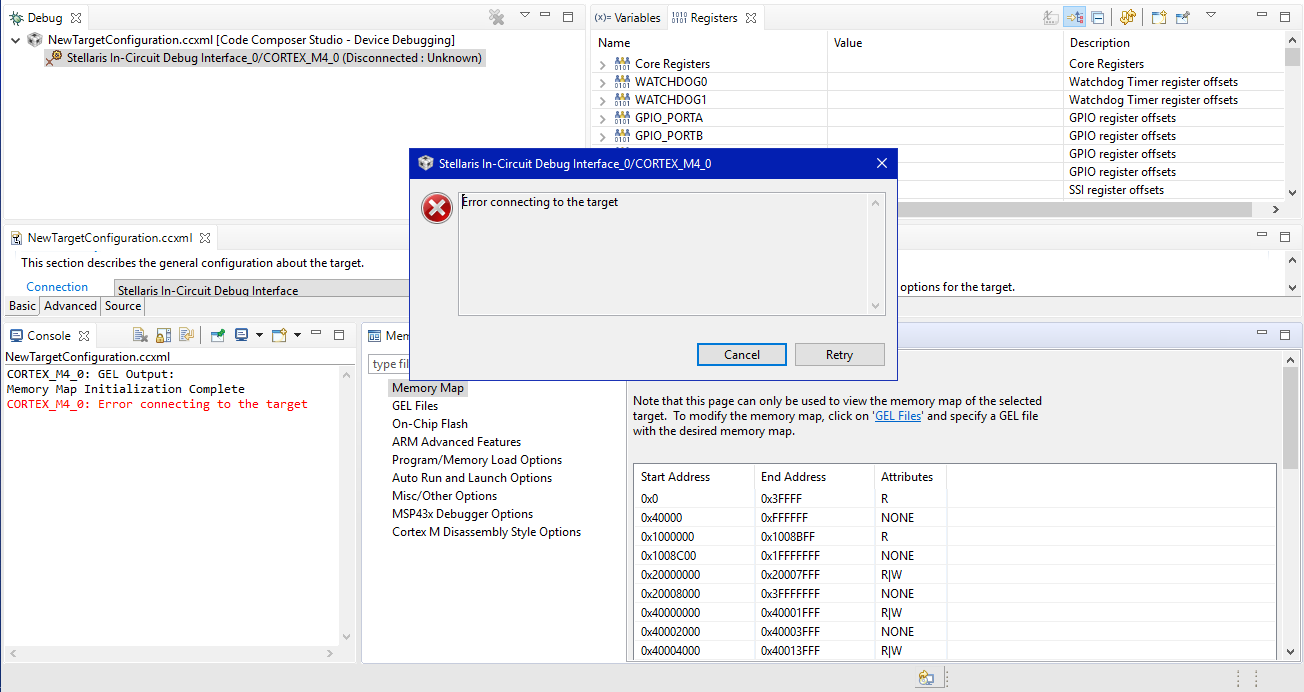Click the red error icon in dialog

tap(437, 209)
